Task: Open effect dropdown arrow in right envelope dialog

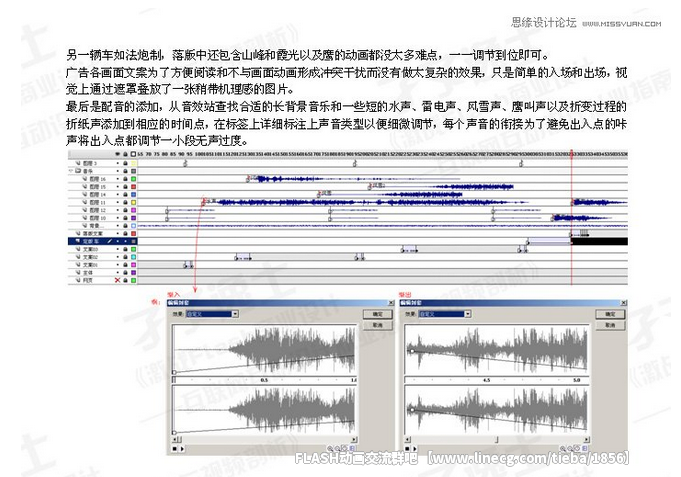Action: (468, 314)
